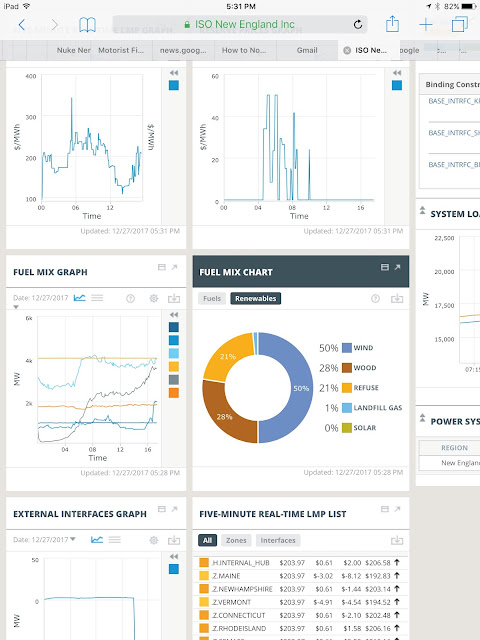This screenshot has height=640, width=480.
Task: Collapse legend of the LMP graph
Action: pos(174,73)
